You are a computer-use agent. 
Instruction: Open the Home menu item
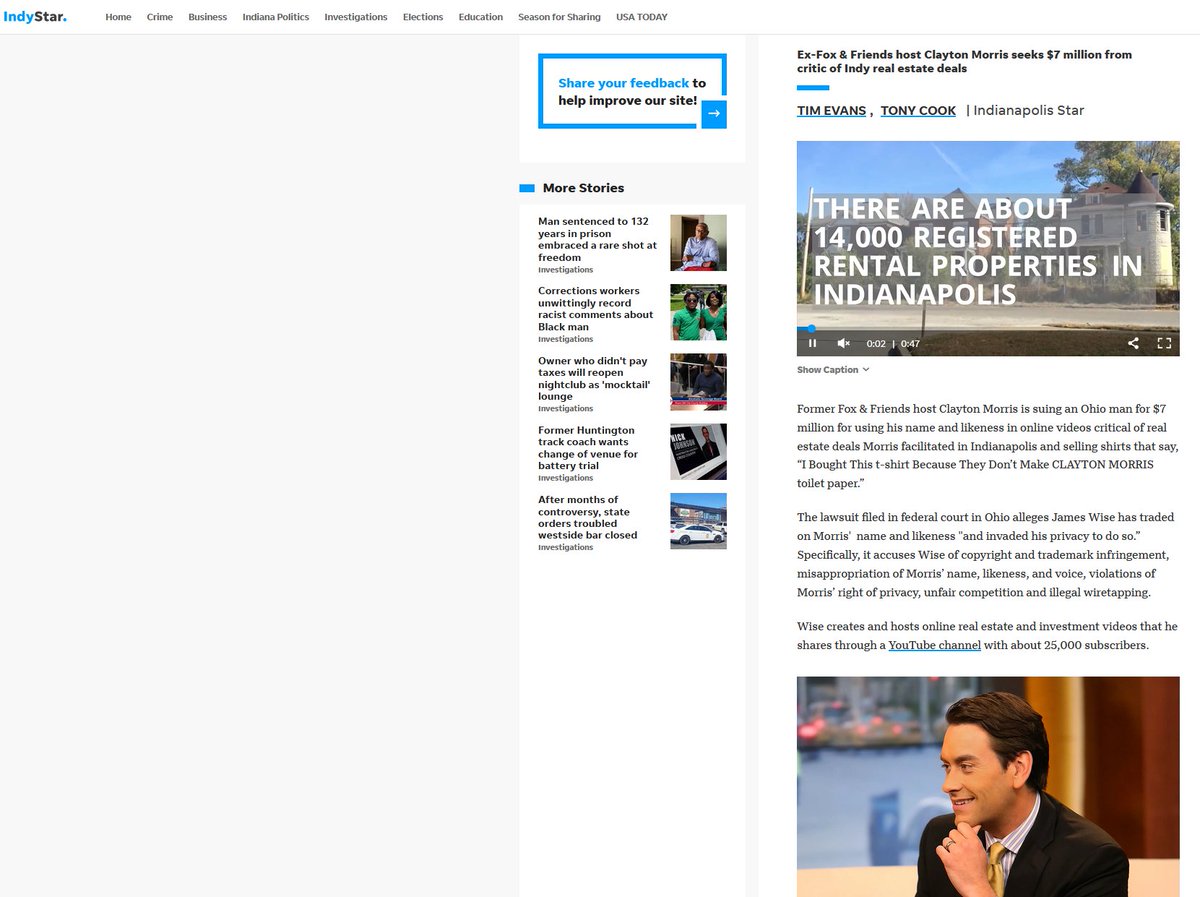pyautogui.click(x=118, y=17)
